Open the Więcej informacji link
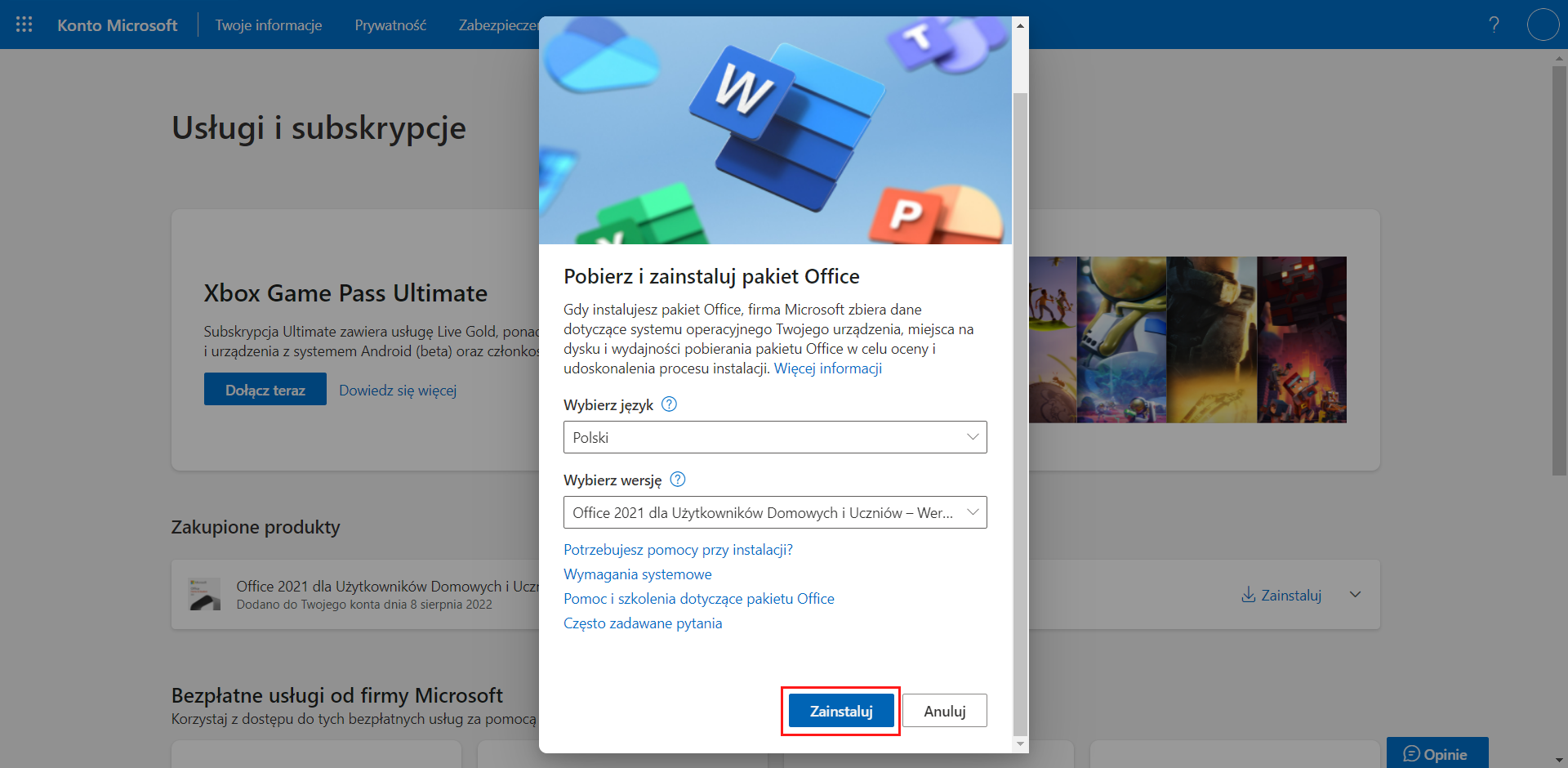 tap(828, 368)
